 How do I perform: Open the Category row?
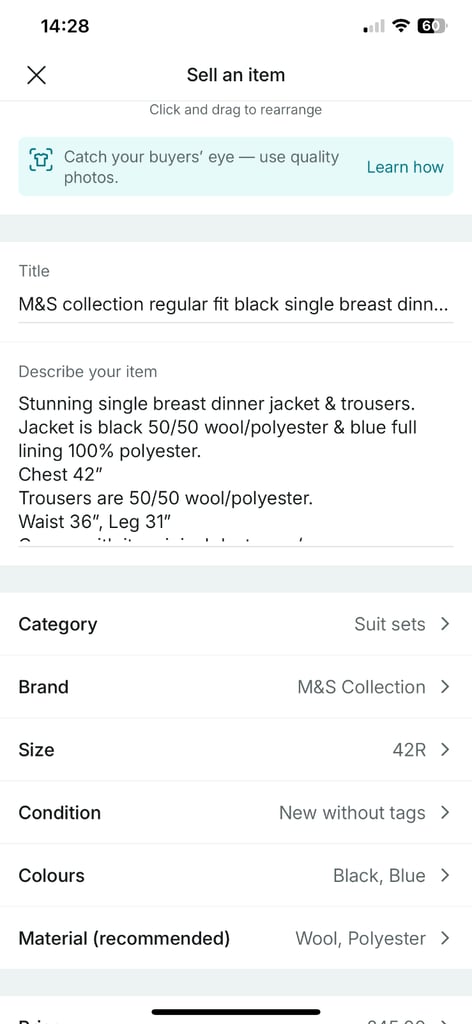236,624
